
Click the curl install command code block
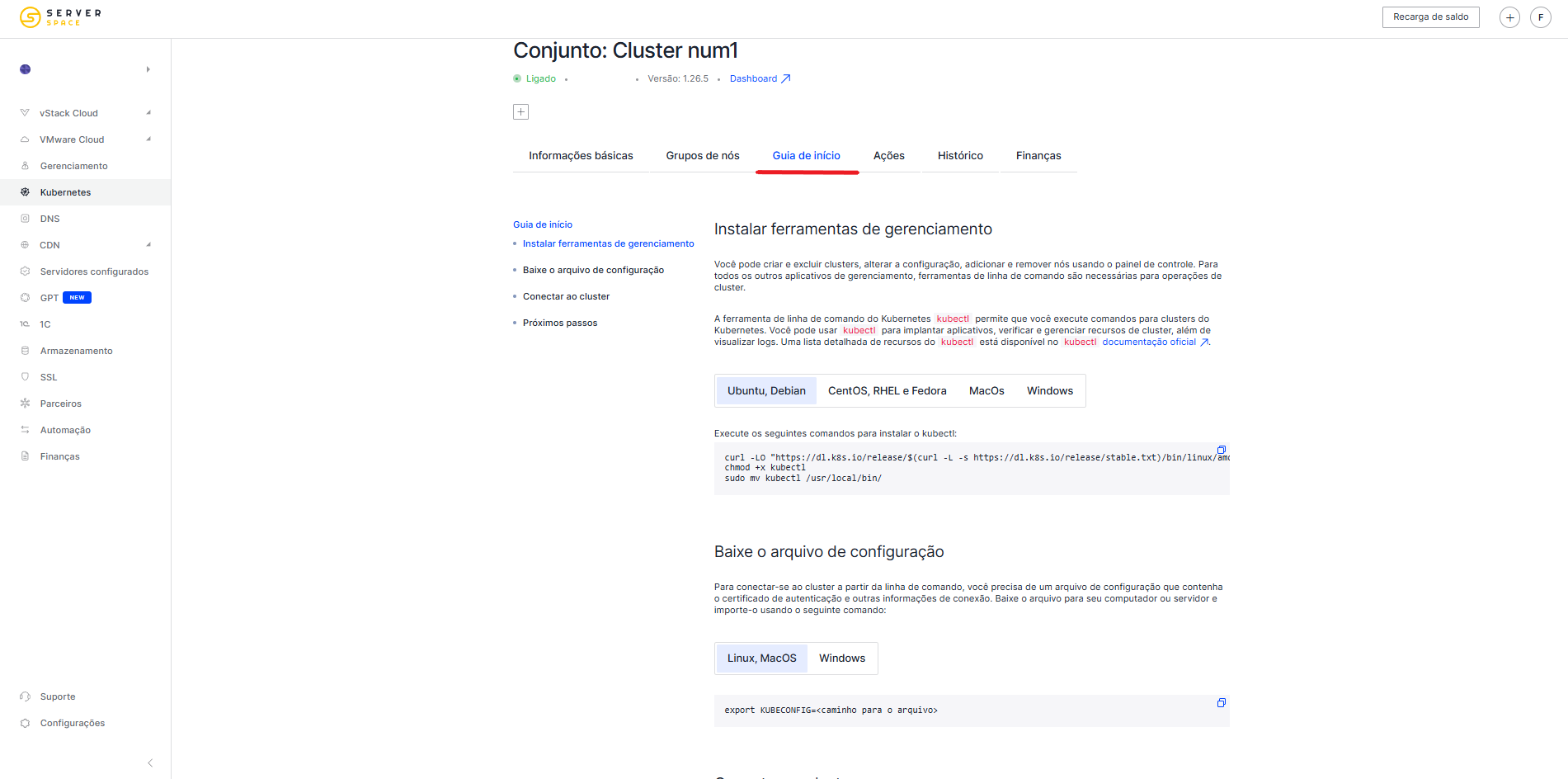972,468
